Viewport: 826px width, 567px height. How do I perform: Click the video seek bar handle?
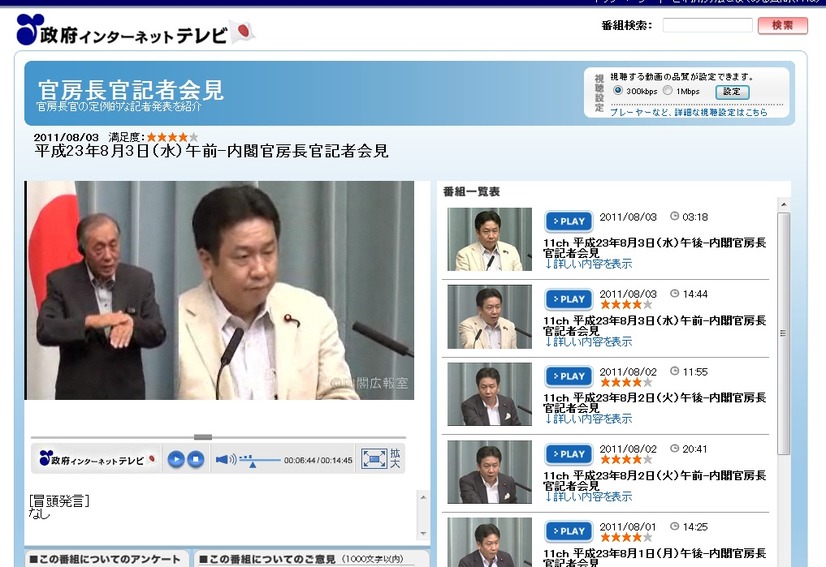click(203, 437)
